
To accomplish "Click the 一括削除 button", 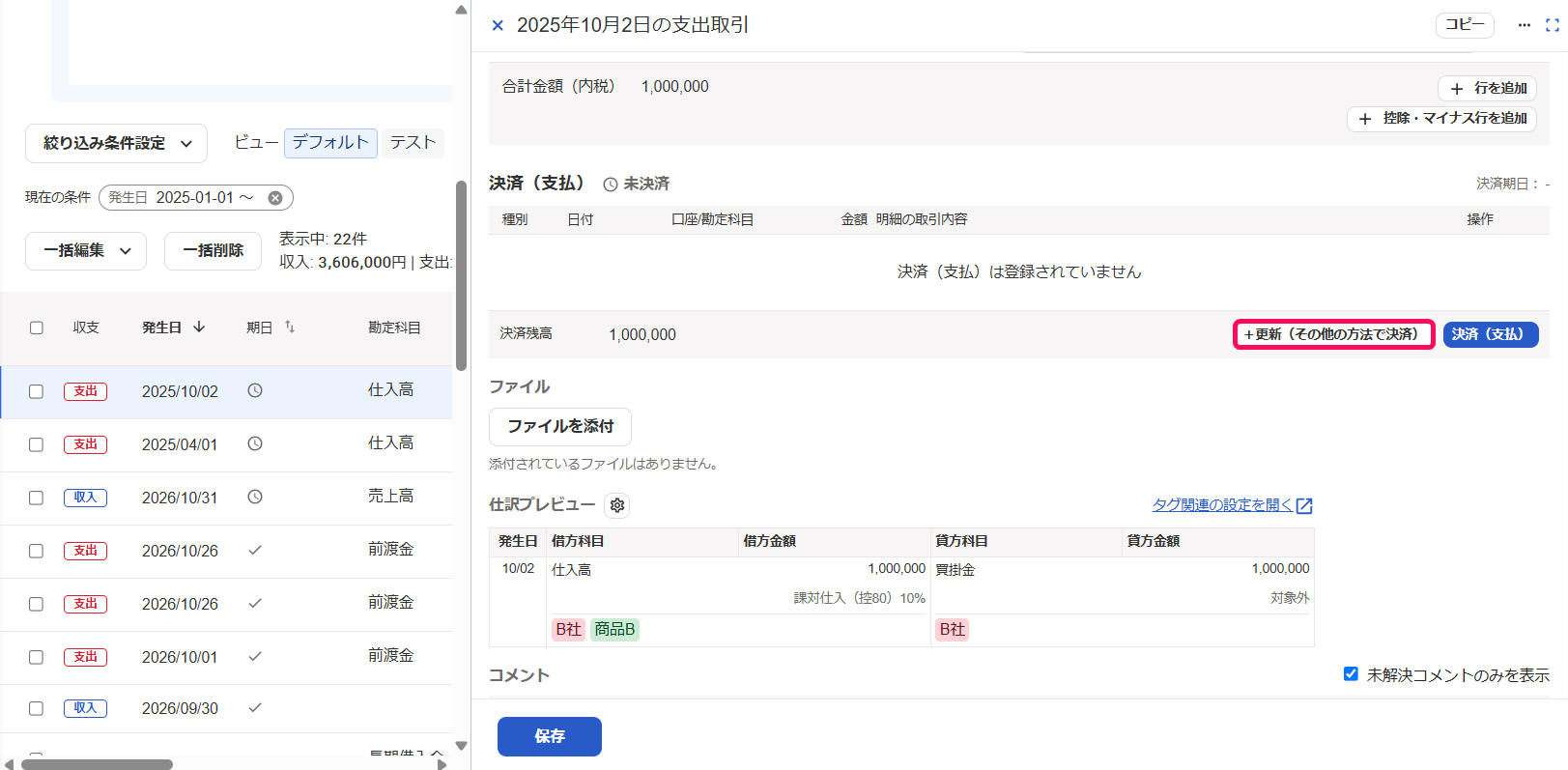I will pos(213,251).
